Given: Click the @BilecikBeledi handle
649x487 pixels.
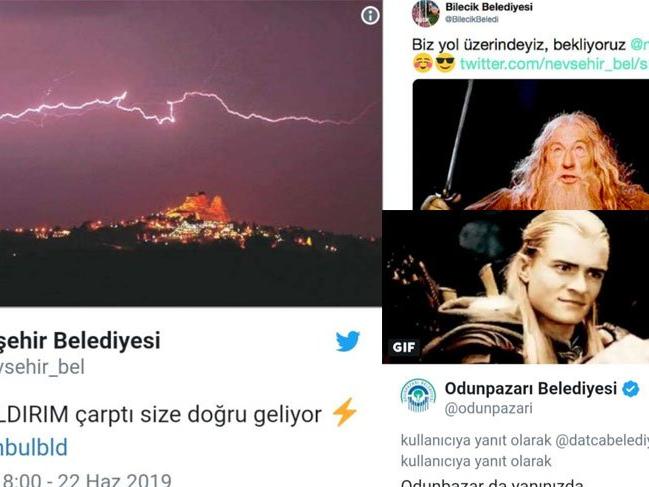Looking at the screenshot, I should [471, 19].
